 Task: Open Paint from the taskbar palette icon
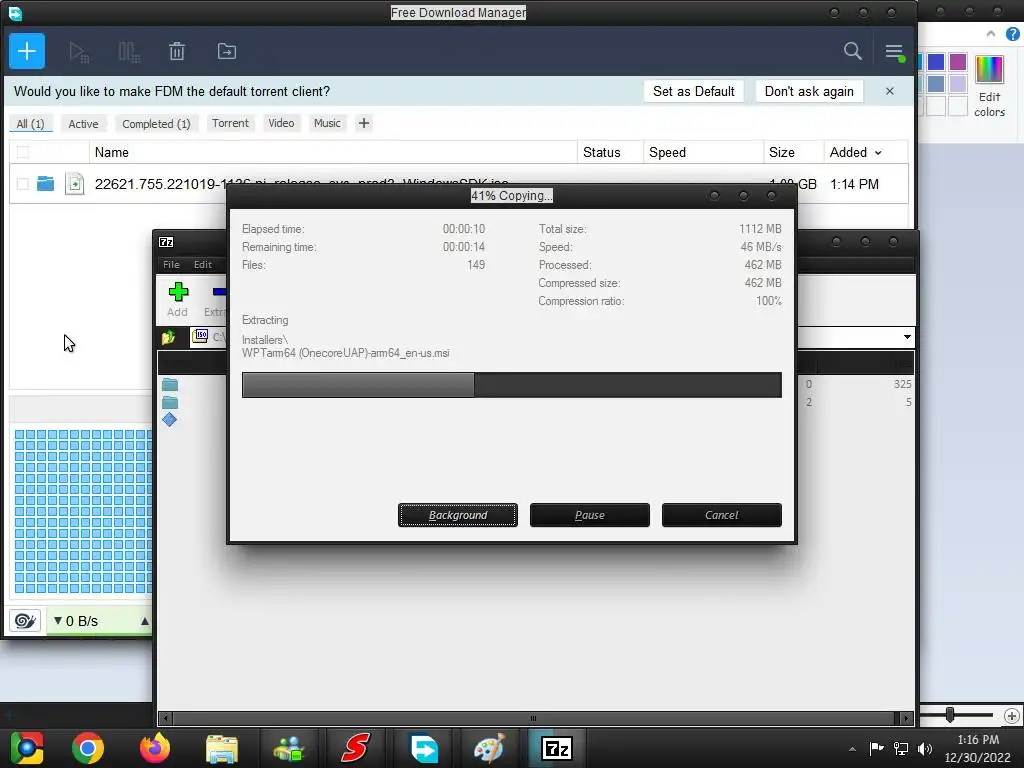[x=489, y=748]
